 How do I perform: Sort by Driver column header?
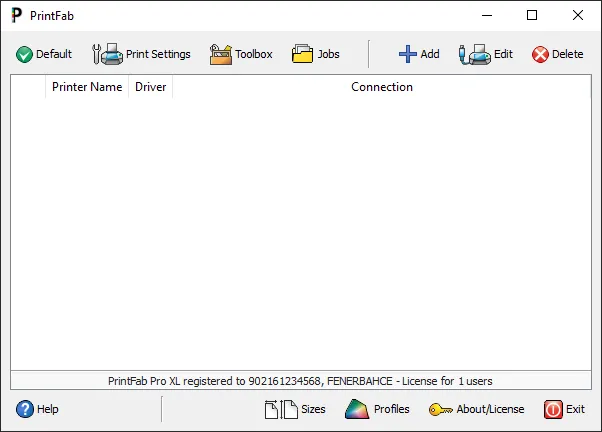[150, 87]
